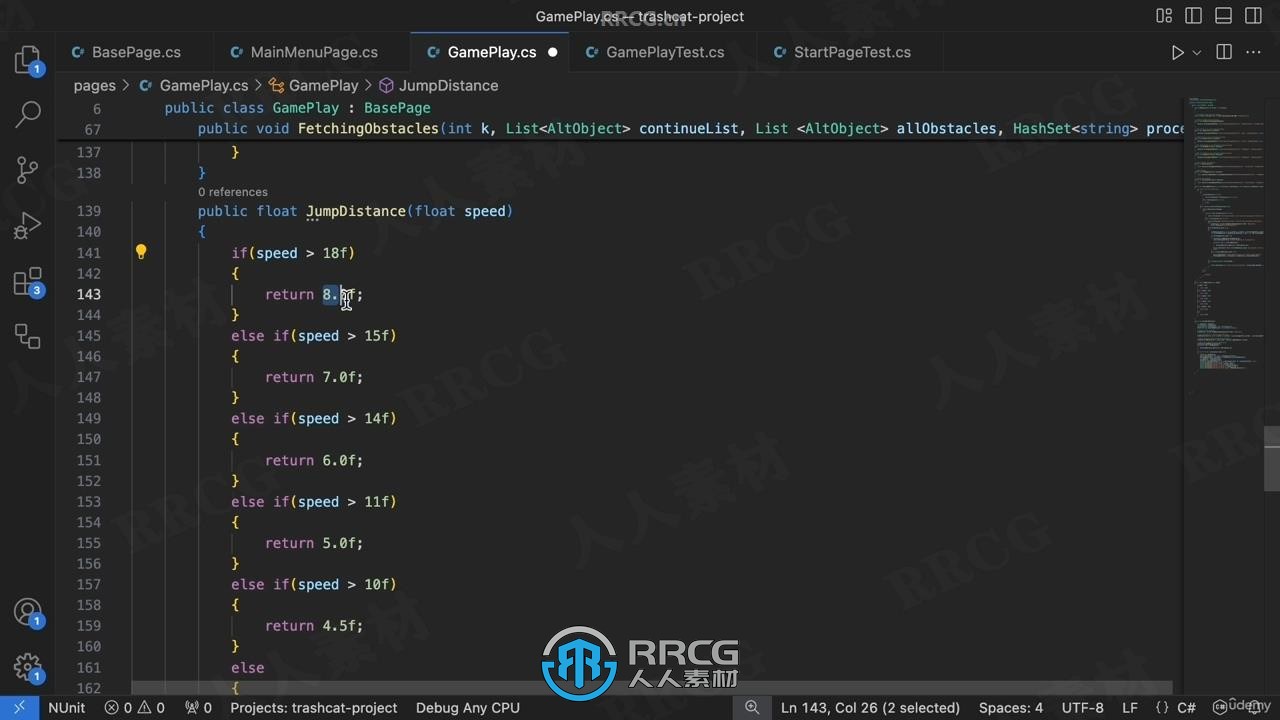Split the editor to the right
Screen dimensions: 1280x720
(x=1224, y=52)
